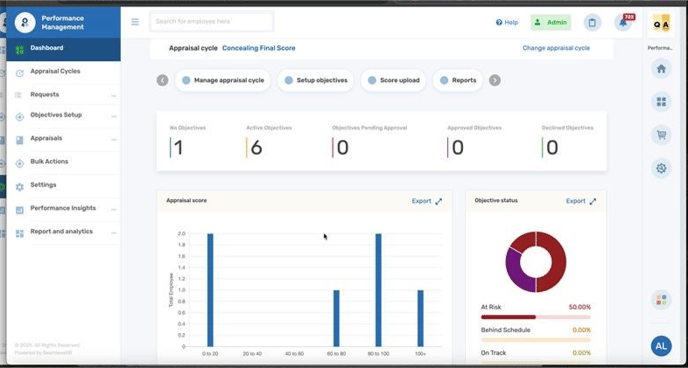Viewport: 688px width, 368px height.
Task: Open the notifications bell icon
Action: click(x=623, y=22)
